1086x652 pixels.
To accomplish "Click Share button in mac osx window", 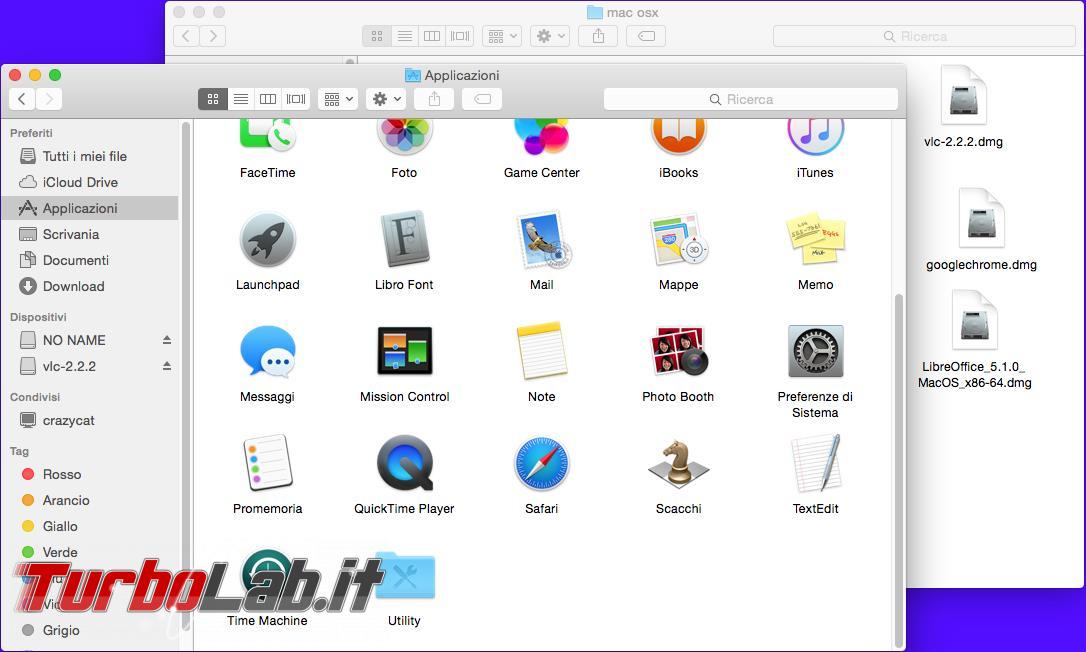I will [598, 36].
